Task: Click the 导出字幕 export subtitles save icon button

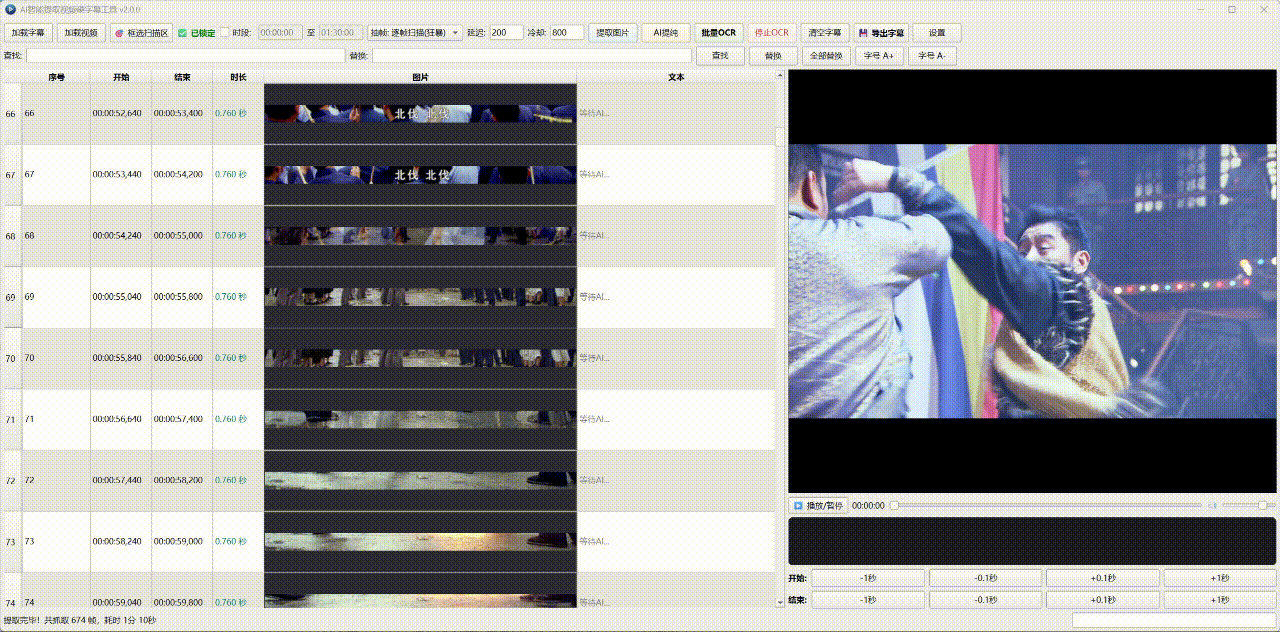Action: click(881, 33)
